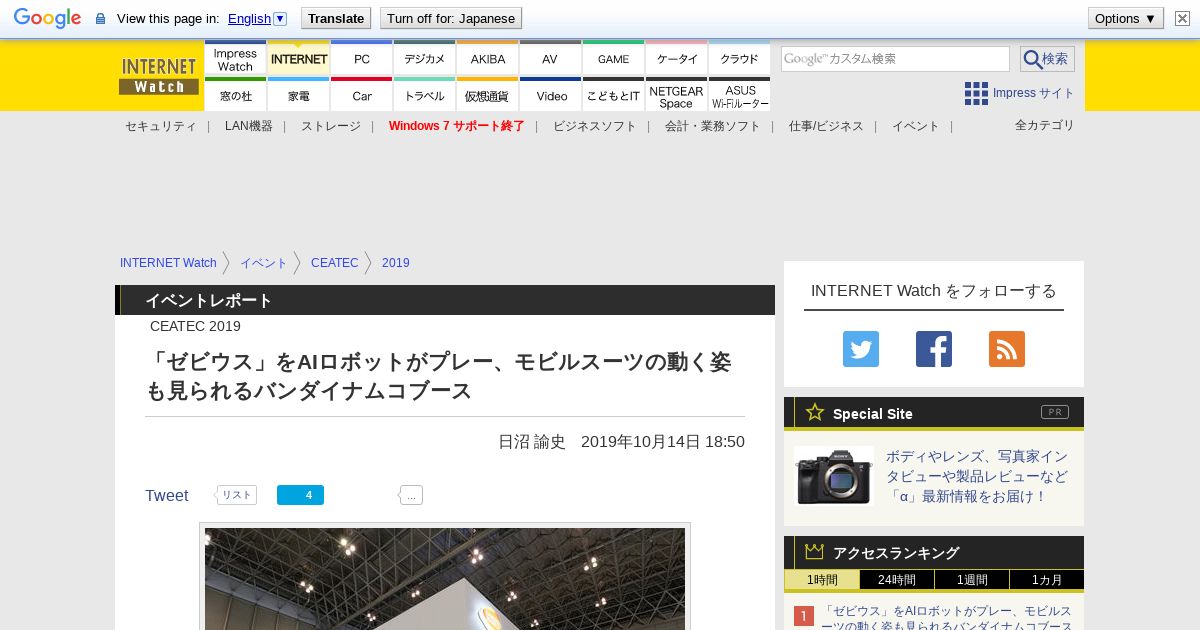This screenshot has height=630, width=1200.
Task: Click the INTERNET Watch site logo
Action: [159, 76]
